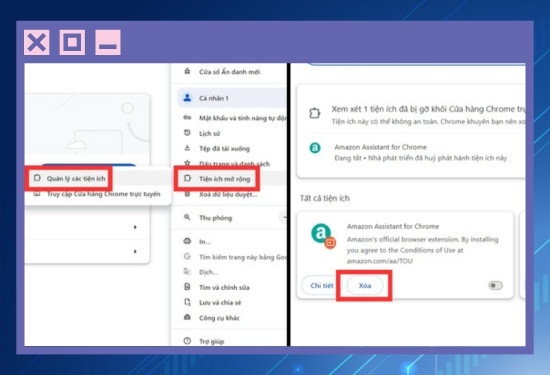Click the help circle icon beside 'Trợ giúp'
The image size is (550, 375).
[x=187, y=341]
